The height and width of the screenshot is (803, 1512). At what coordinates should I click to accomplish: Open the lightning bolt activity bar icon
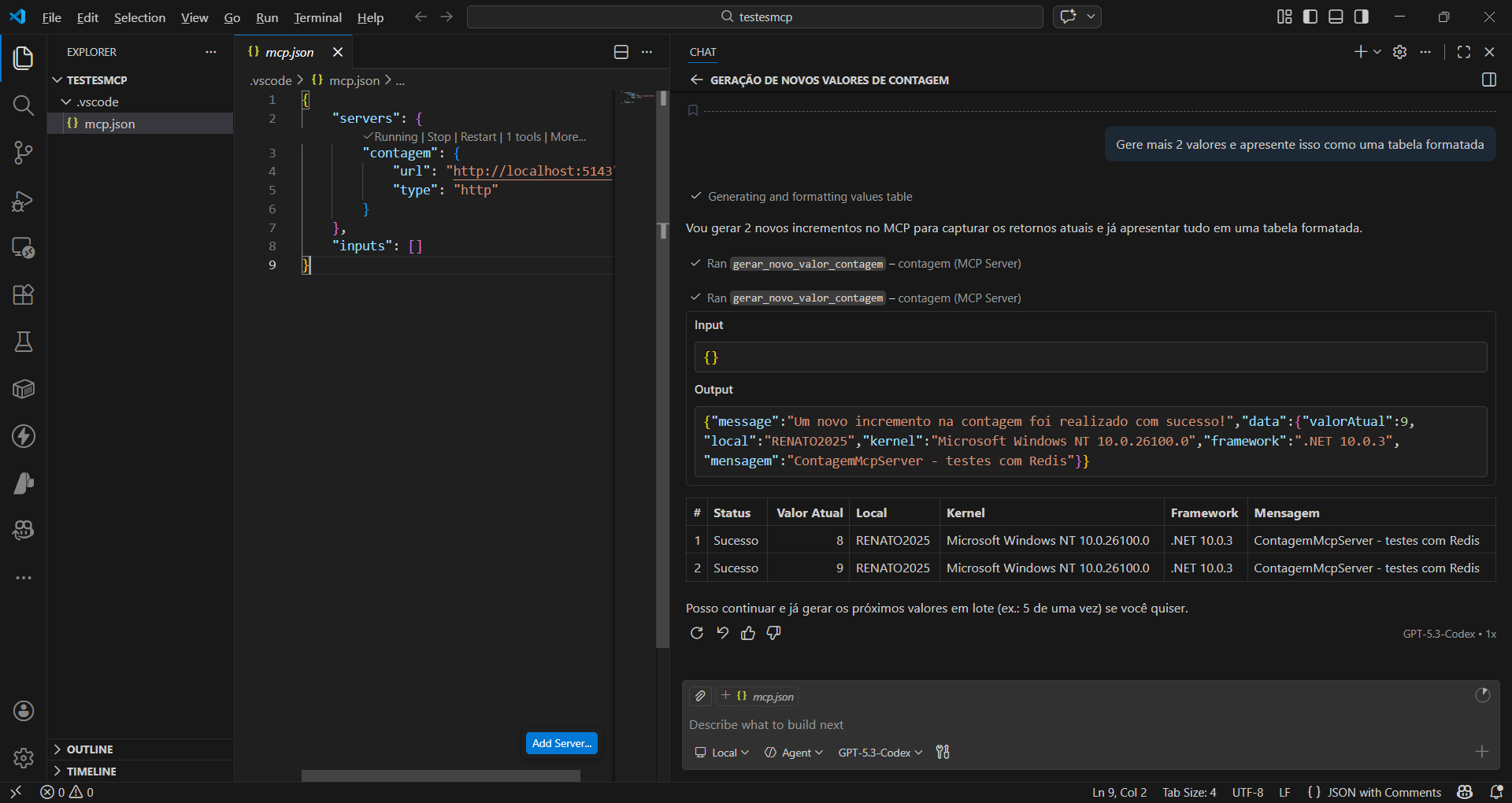pyautogui.click(x=24, y=436)
